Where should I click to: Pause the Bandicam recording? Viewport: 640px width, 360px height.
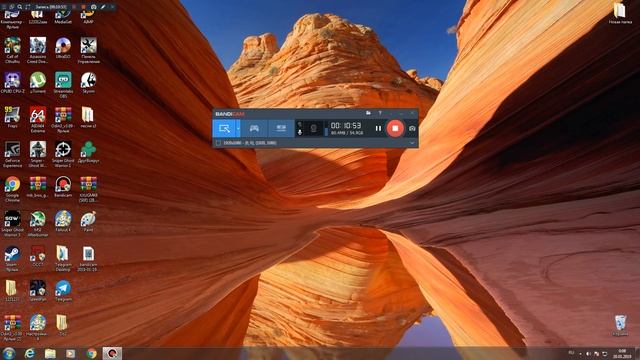click(x=378, y=128)
